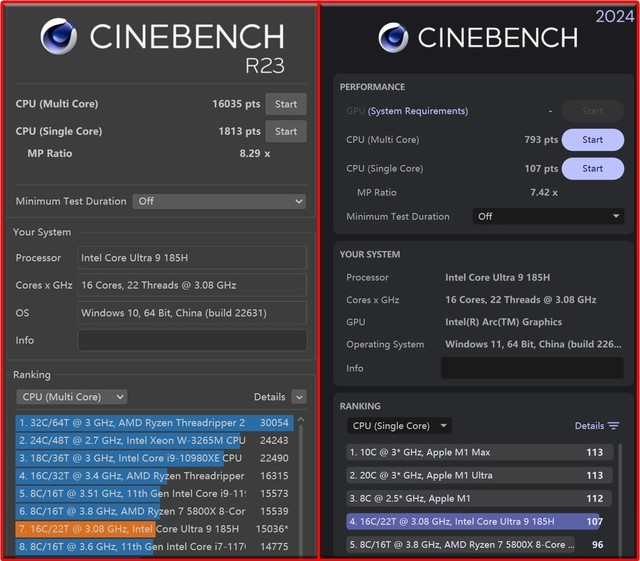Click the GPU Start button in Cinebench 2024
The width and height of the screenshot is (640, 561).
pos(592,111)
